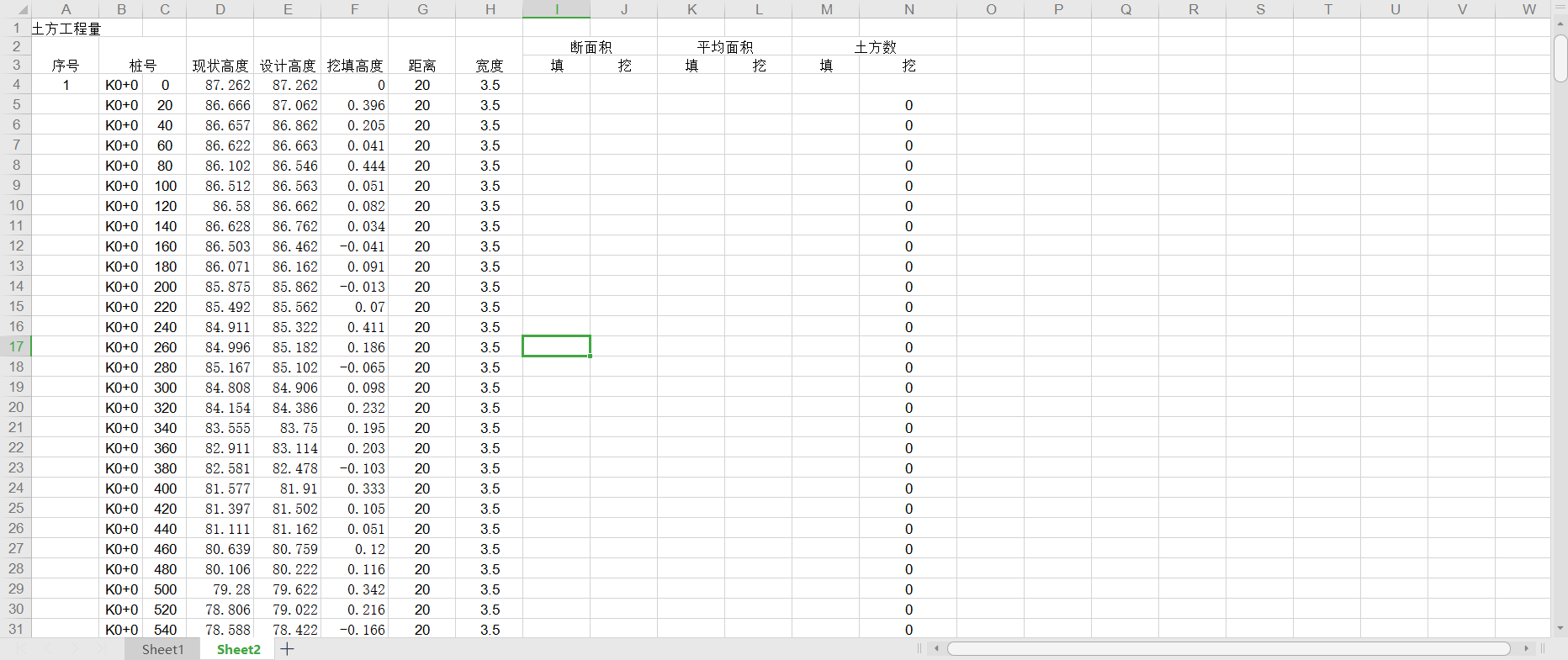
Task: Click width 3.5 in row 4
Action: 490,85
